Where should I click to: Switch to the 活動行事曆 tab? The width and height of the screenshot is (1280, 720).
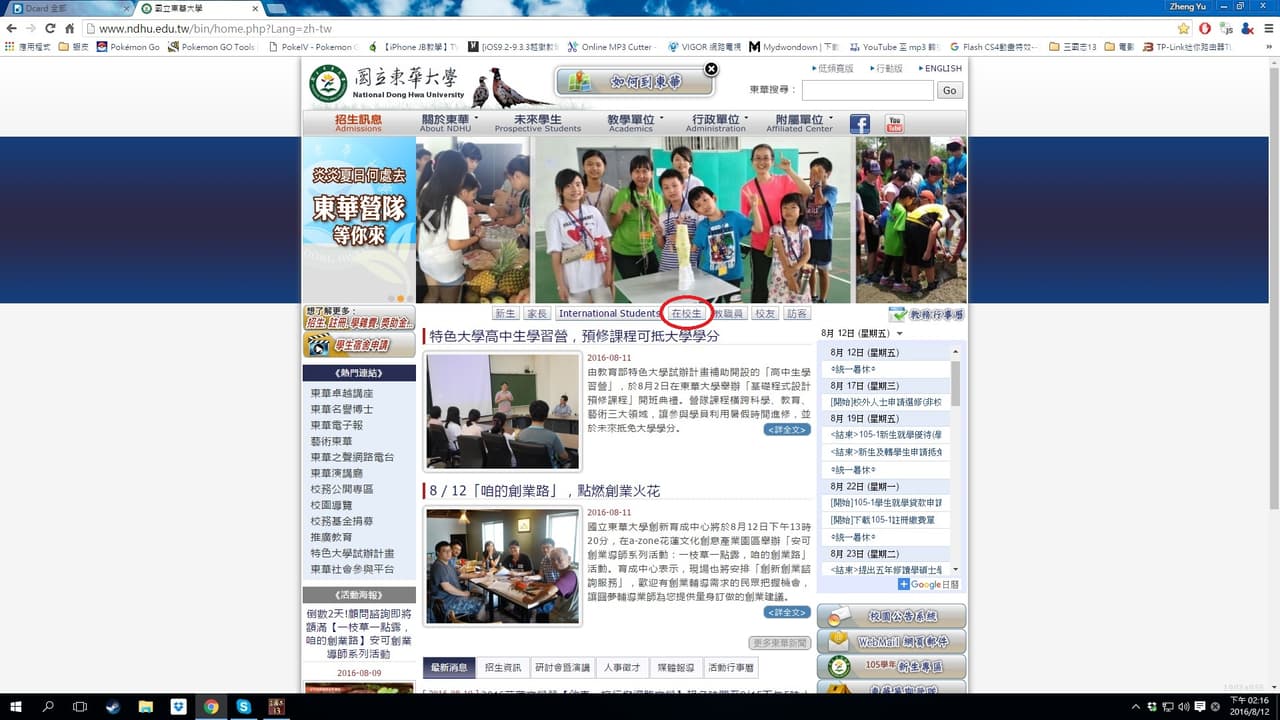coord(731,668)
